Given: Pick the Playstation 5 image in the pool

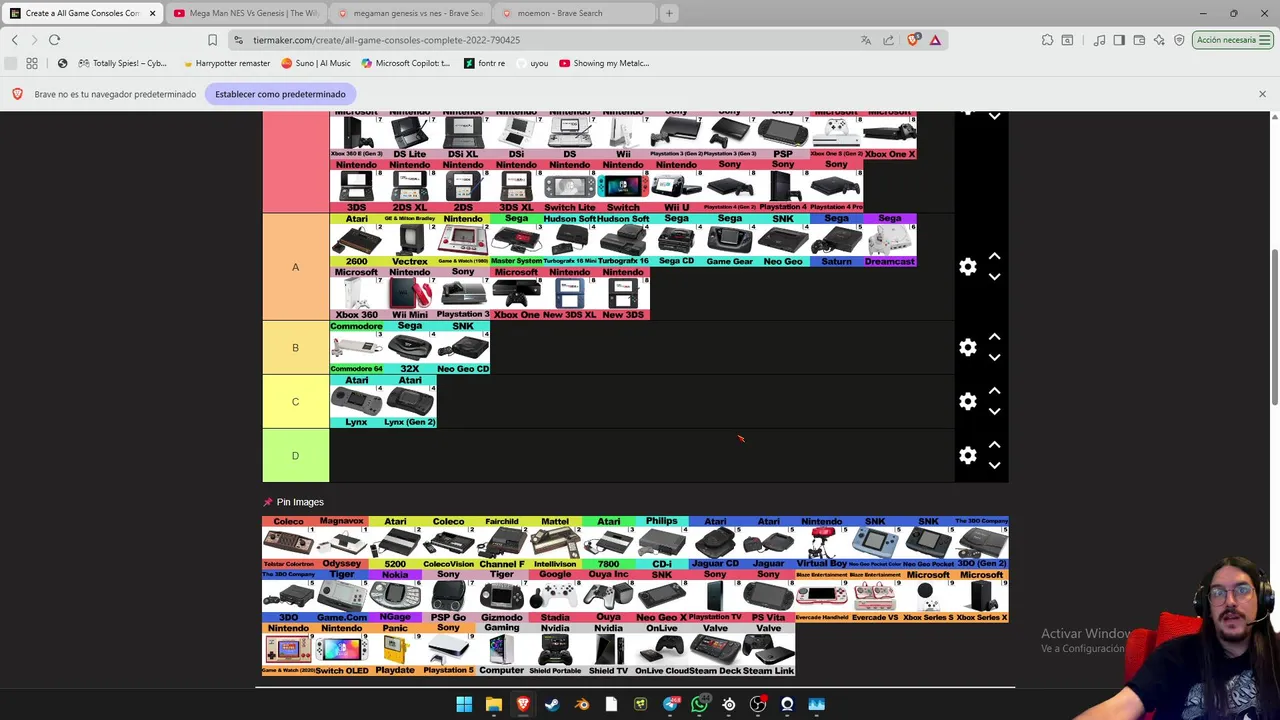Looking at the screenshot, I should pyautogui.click(x=448, y=650).
